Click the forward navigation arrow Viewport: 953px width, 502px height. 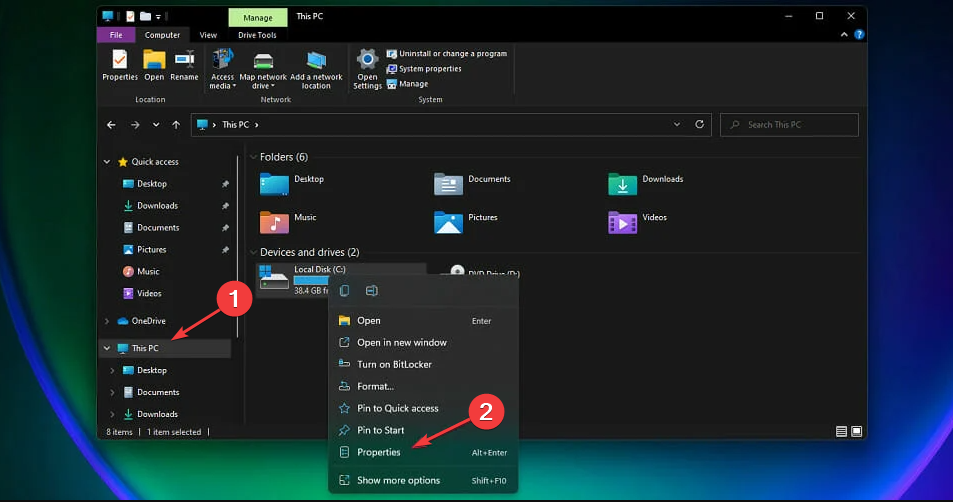(x=135, y=125)
